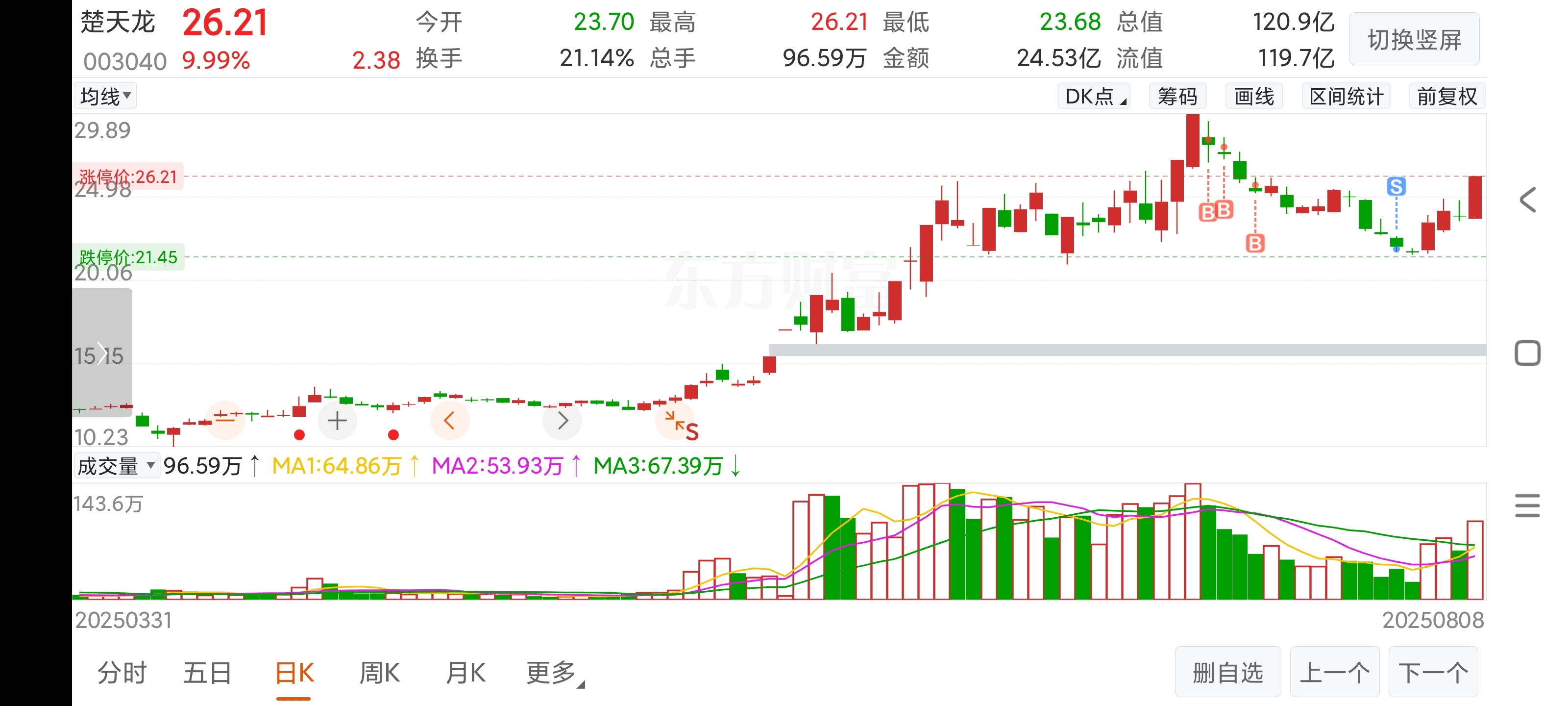The height and width of the screenshot is (706, 1568).
Task: Select the 日K tab
Action: [294, 673]
